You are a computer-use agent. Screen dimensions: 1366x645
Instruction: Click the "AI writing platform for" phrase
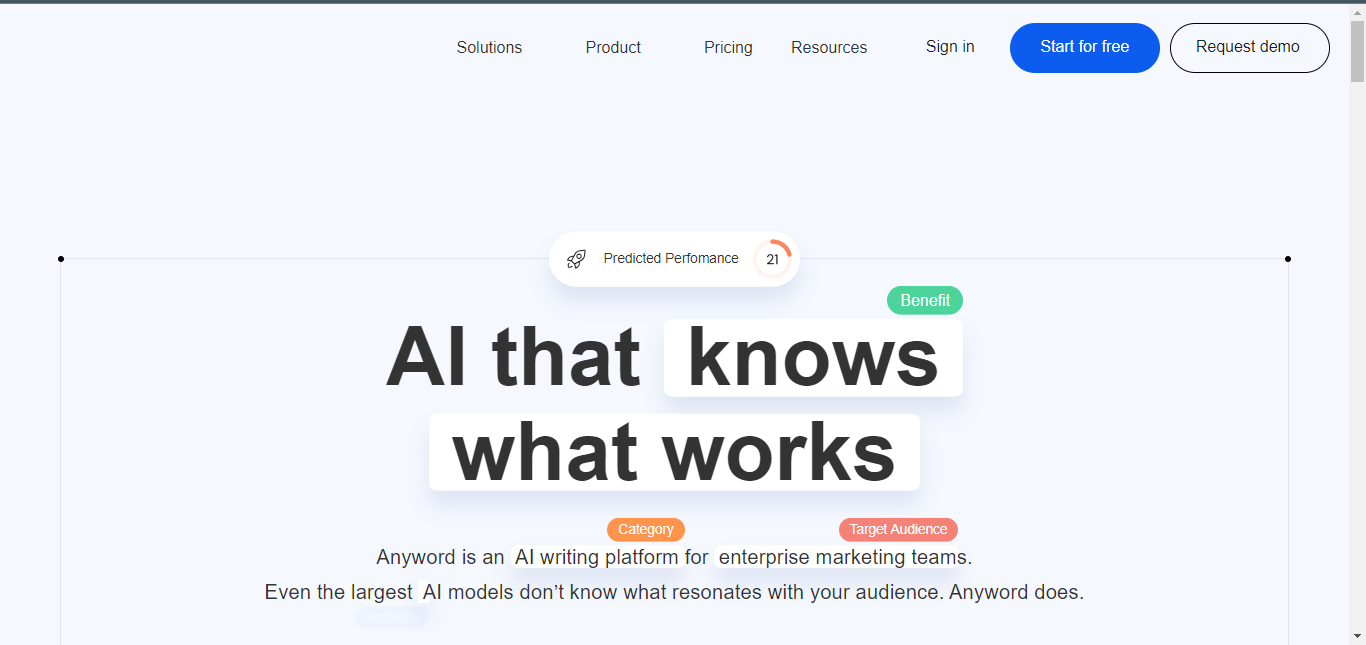point(611,557)
